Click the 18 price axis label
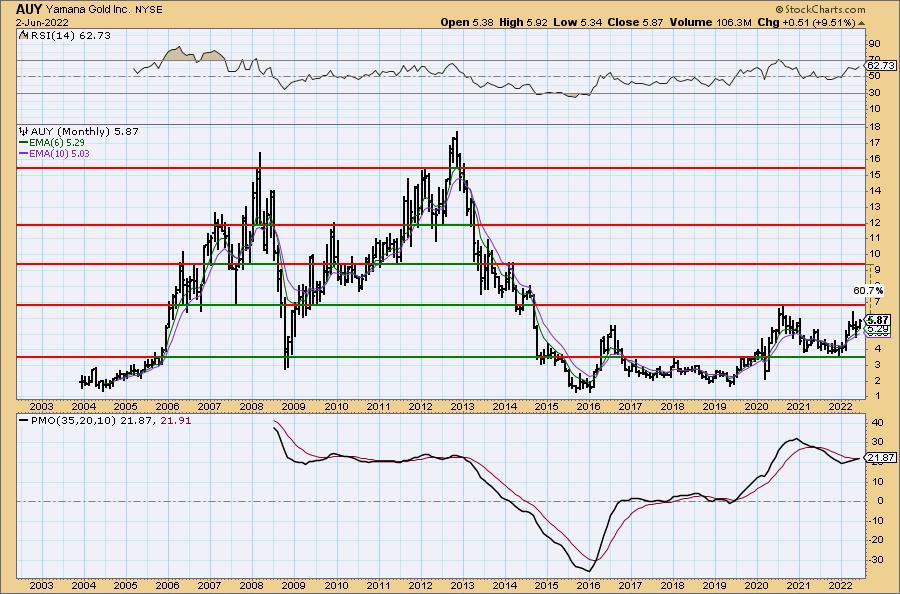The height and width of the screenshot is (594, 900). pos(875,127)
